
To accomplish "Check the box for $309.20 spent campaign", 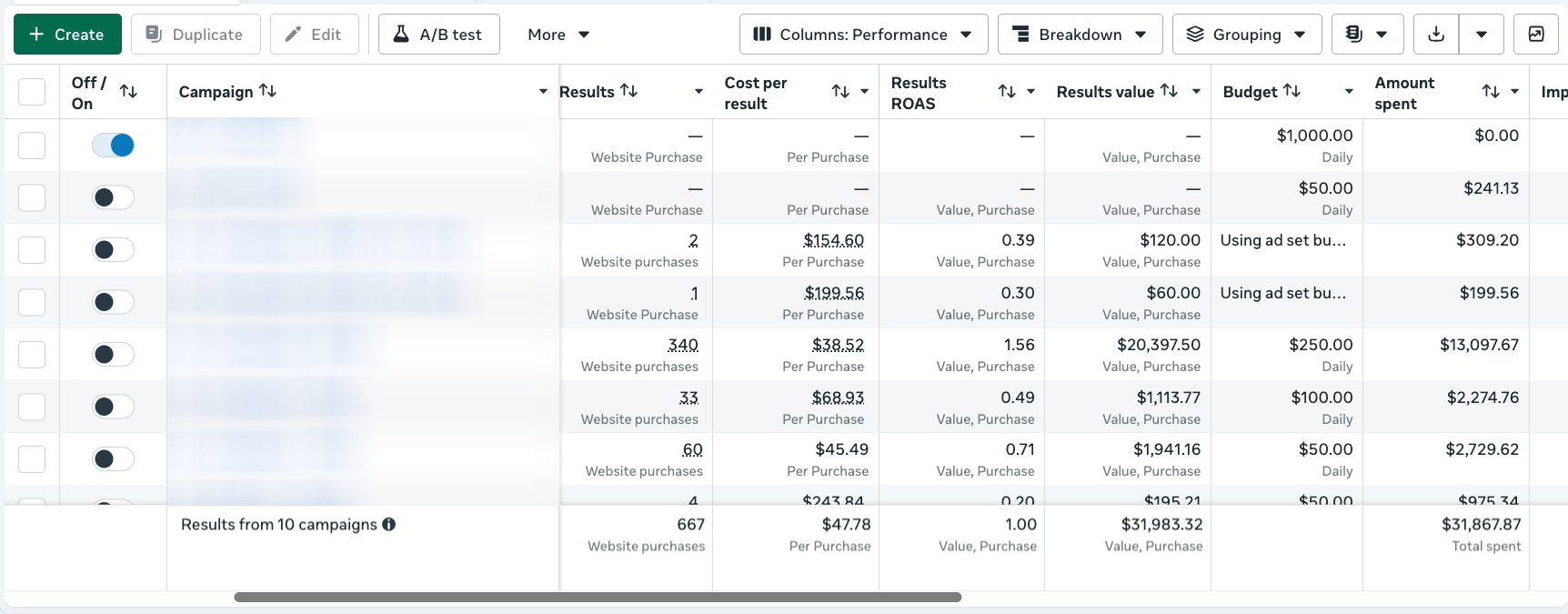I will [x=32, y=250].
